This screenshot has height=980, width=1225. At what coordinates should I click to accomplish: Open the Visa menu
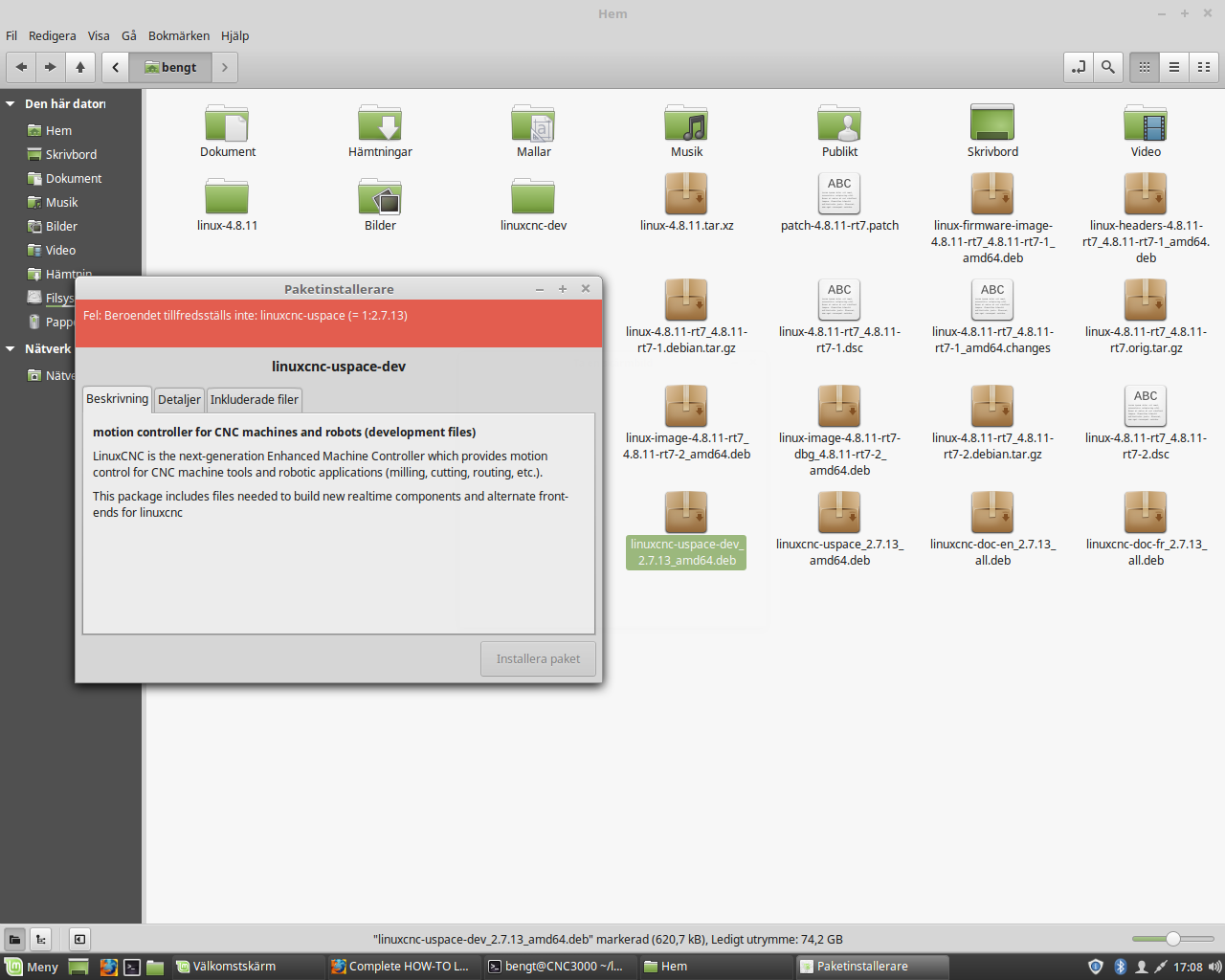coord(99,35)
